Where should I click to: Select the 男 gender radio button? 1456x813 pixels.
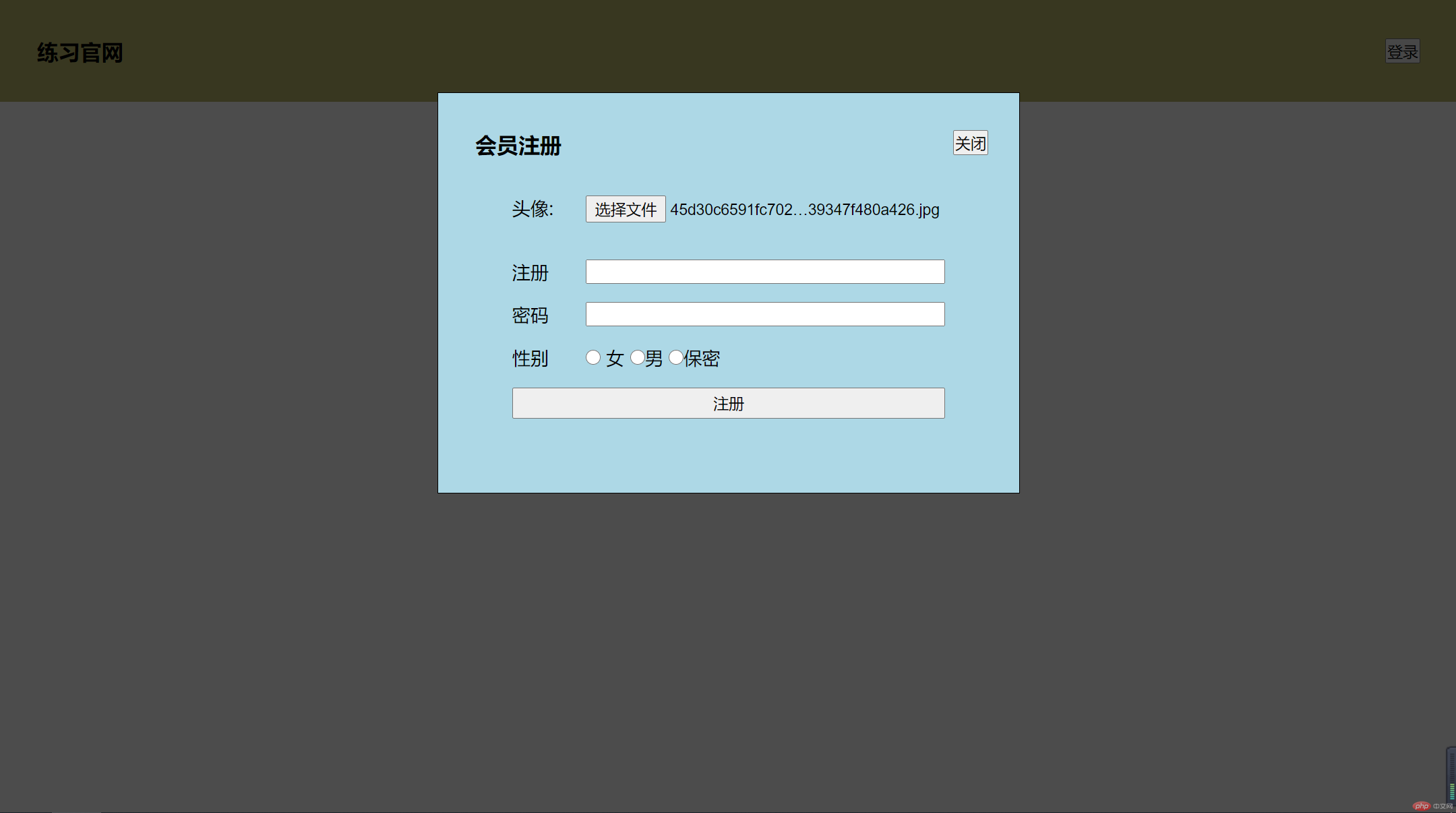click(638, 357)
